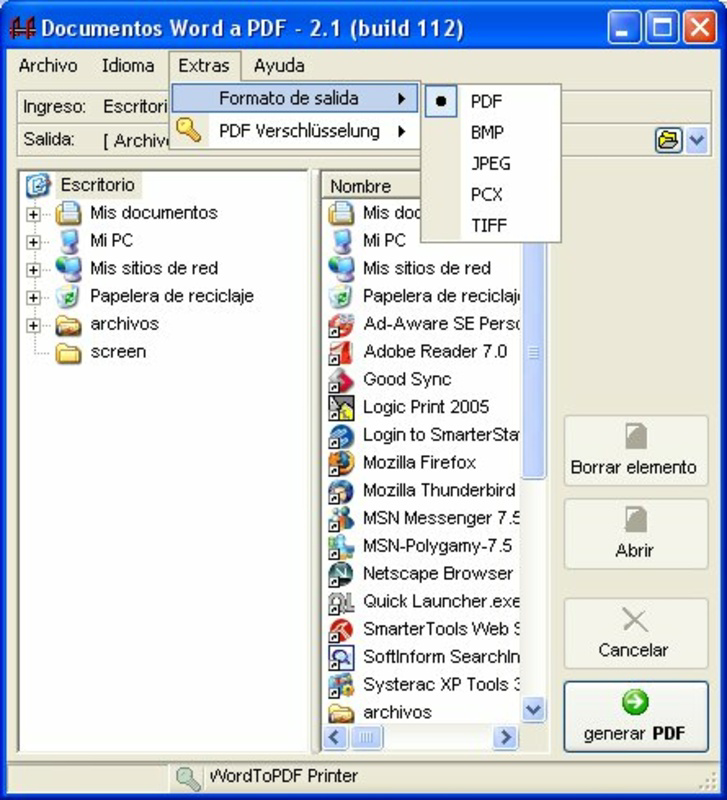Select the screen folder label in the tree
This screenshot has width=727, height=800.
(x=118, y=352)
